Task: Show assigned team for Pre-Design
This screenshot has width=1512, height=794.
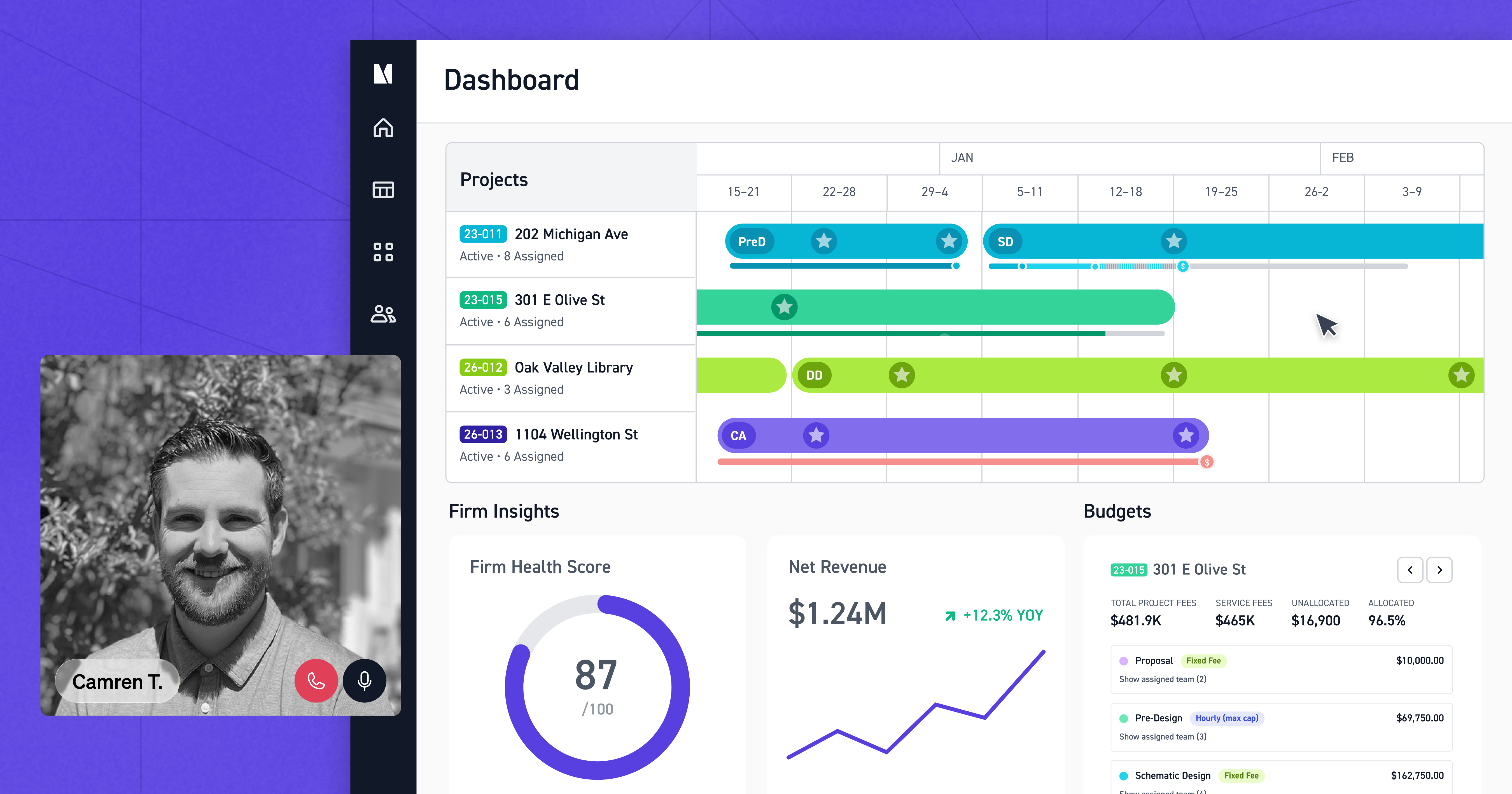Action: (1163, 737)
